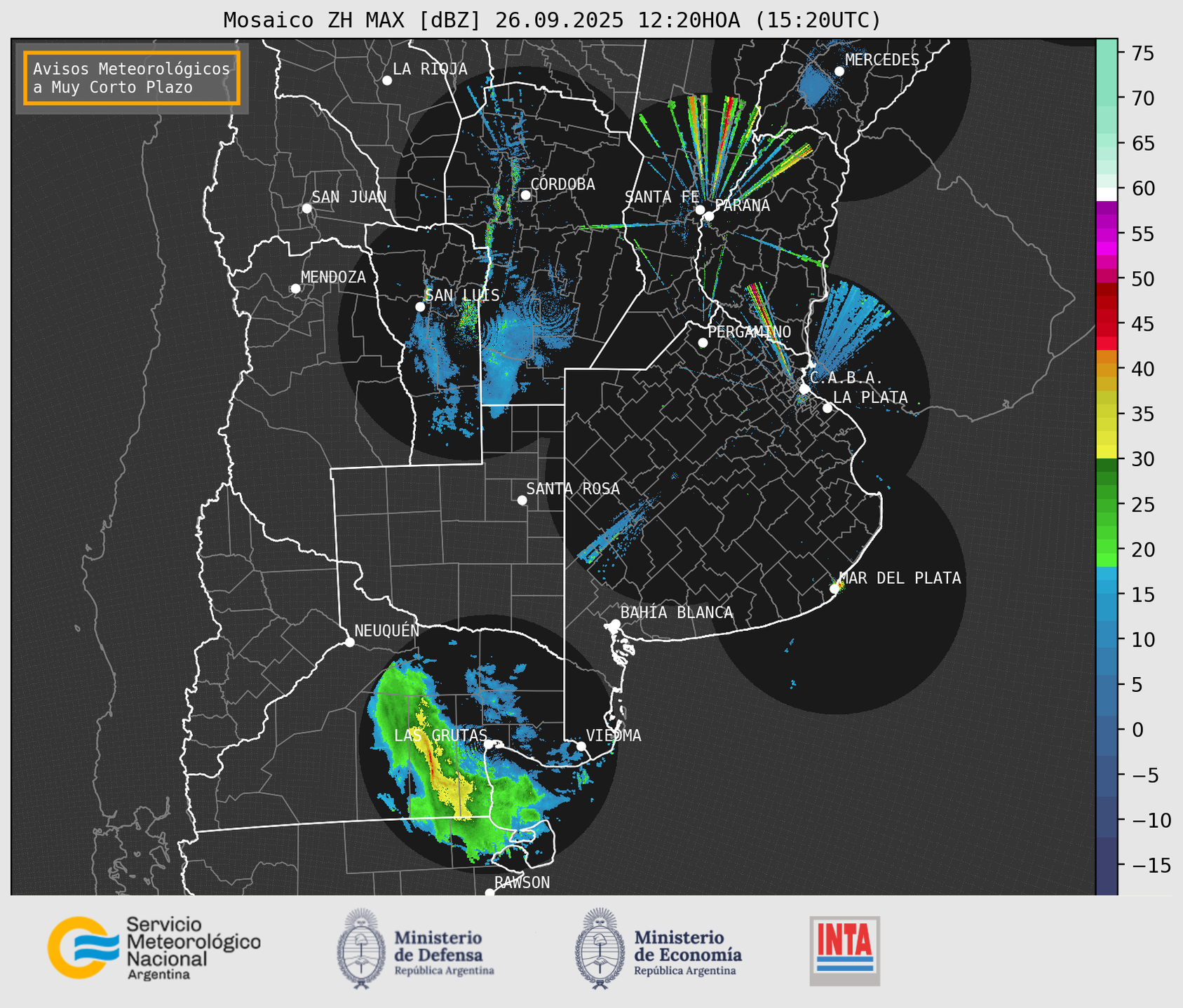Click the Bahía Blanca city marker dot
The width and height of the screenshot is (1183, 1008).
coord(615,624)
